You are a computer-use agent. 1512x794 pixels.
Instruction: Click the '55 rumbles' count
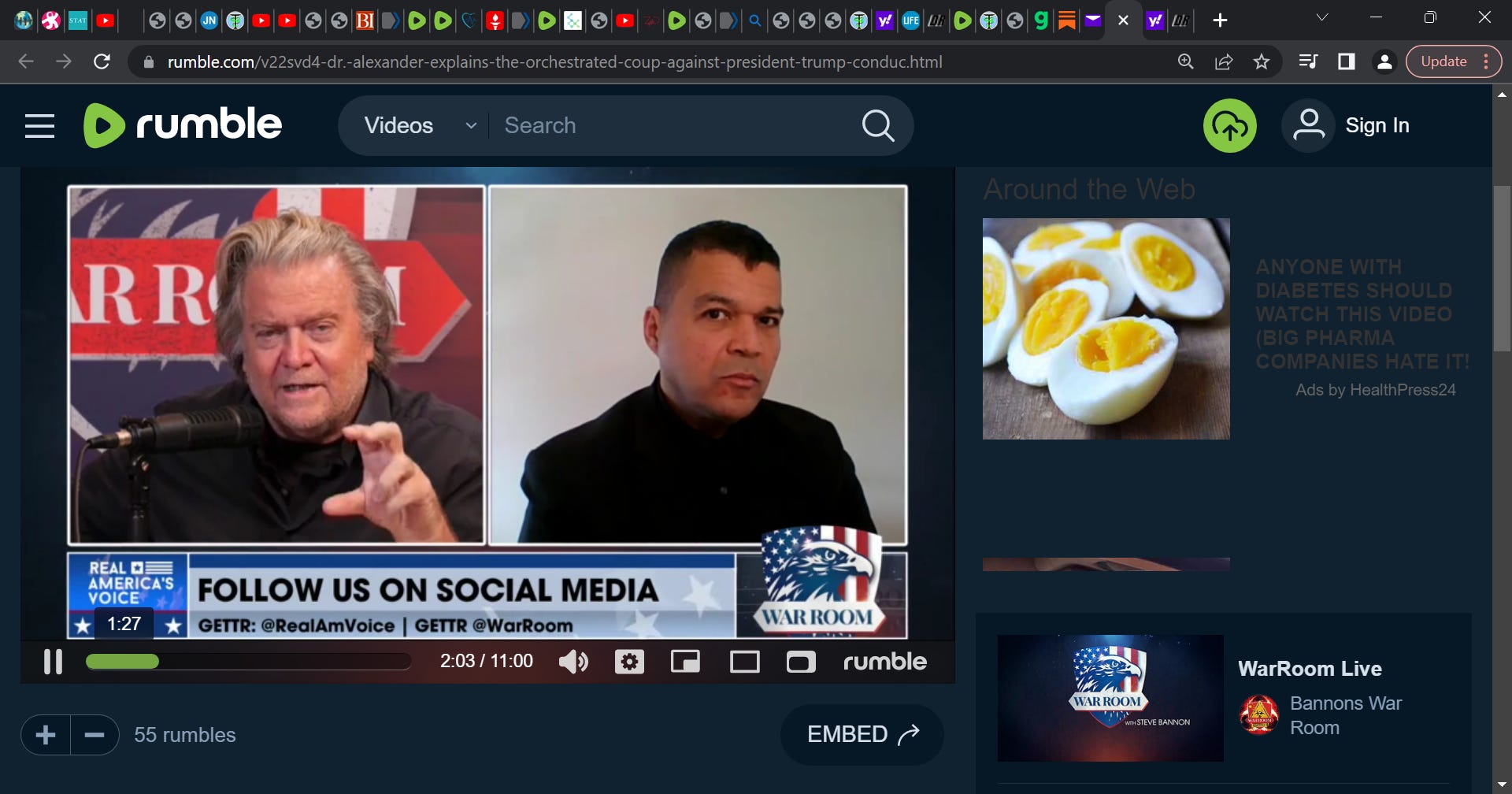point(185,735)
